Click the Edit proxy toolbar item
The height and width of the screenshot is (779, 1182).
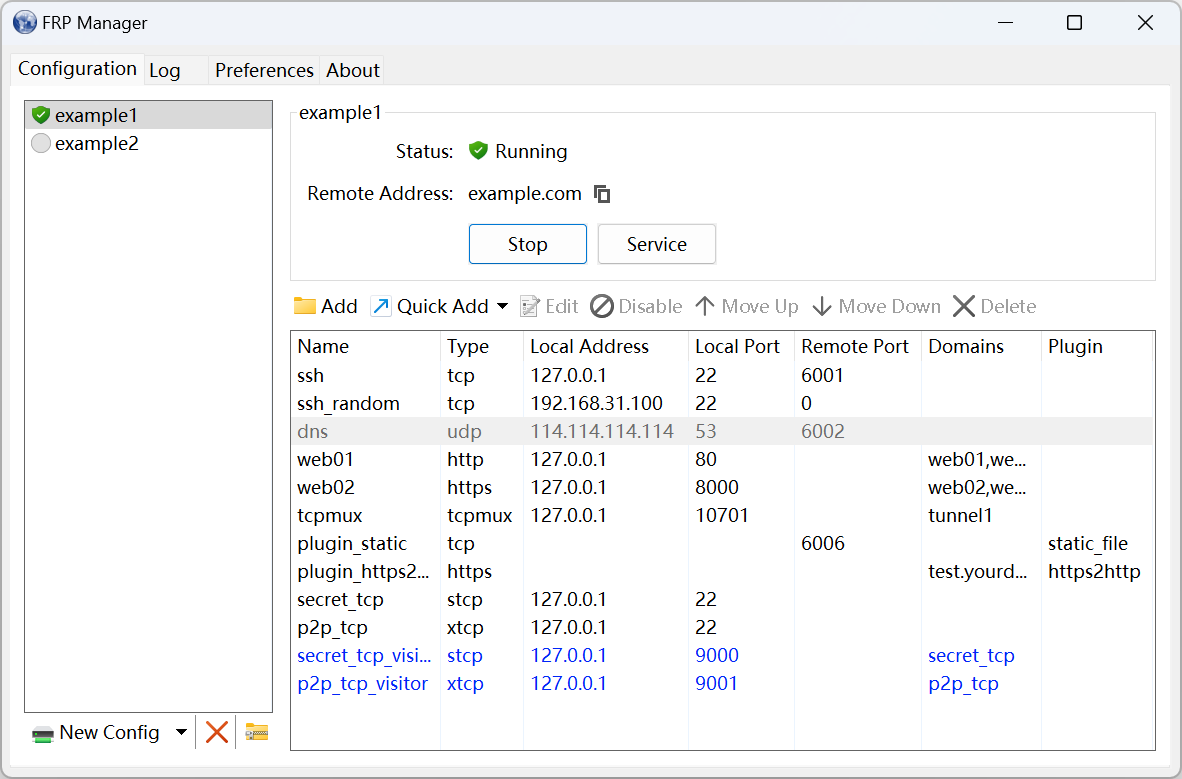tap(549, 306)
